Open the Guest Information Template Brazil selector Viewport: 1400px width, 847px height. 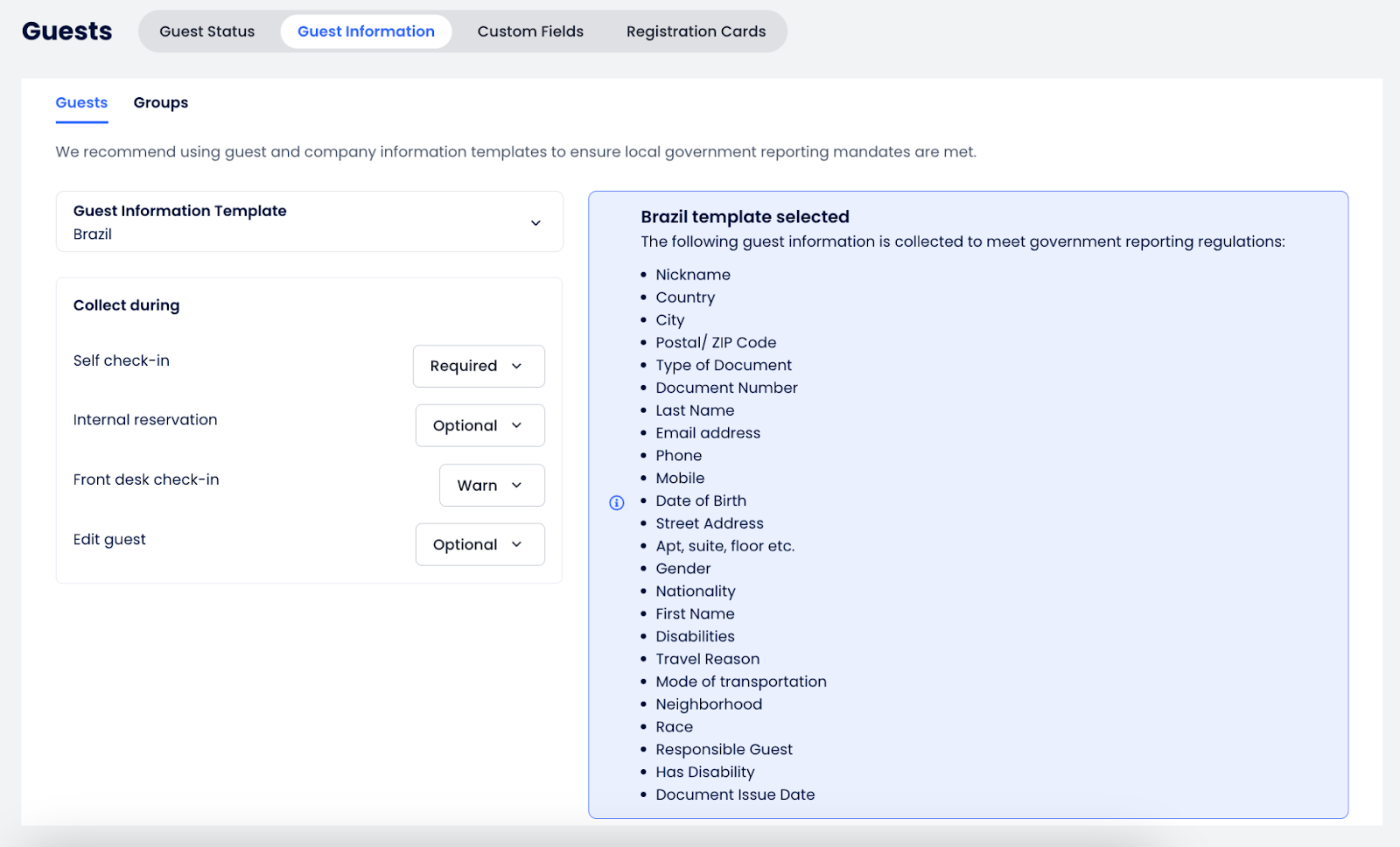pyautogui.click(x=297, y=222)
